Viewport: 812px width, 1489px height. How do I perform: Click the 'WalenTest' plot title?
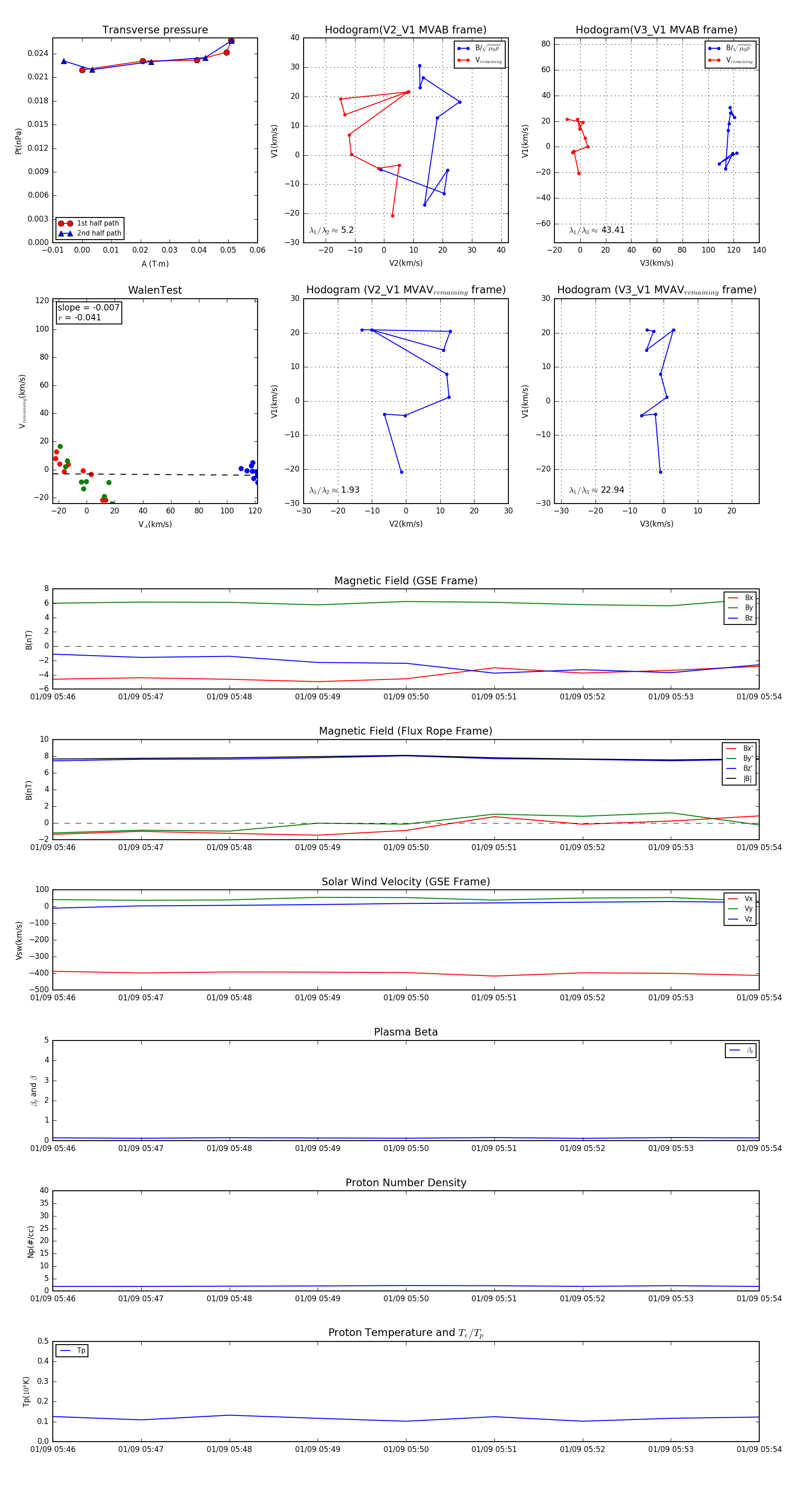(x=155, y=290)
